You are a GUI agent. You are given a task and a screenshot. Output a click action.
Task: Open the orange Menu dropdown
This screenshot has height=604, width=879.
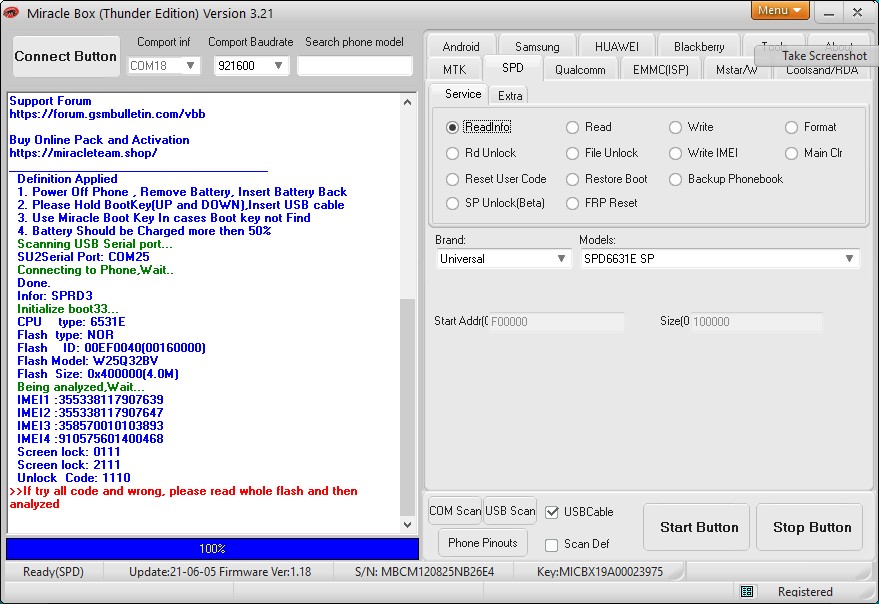(x=779, y=10)
